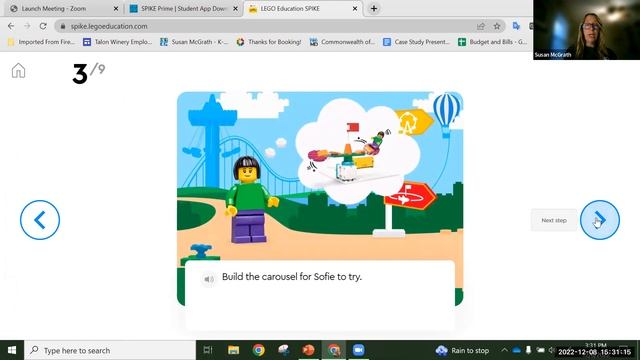
Task: Open Thanks for Booking bookmark
Action: click(x=269, y=42)
